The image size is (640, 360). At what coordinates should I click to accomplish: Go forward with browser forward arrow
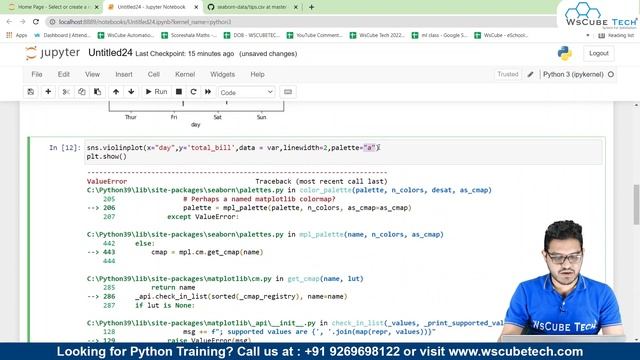click(22, 22)
